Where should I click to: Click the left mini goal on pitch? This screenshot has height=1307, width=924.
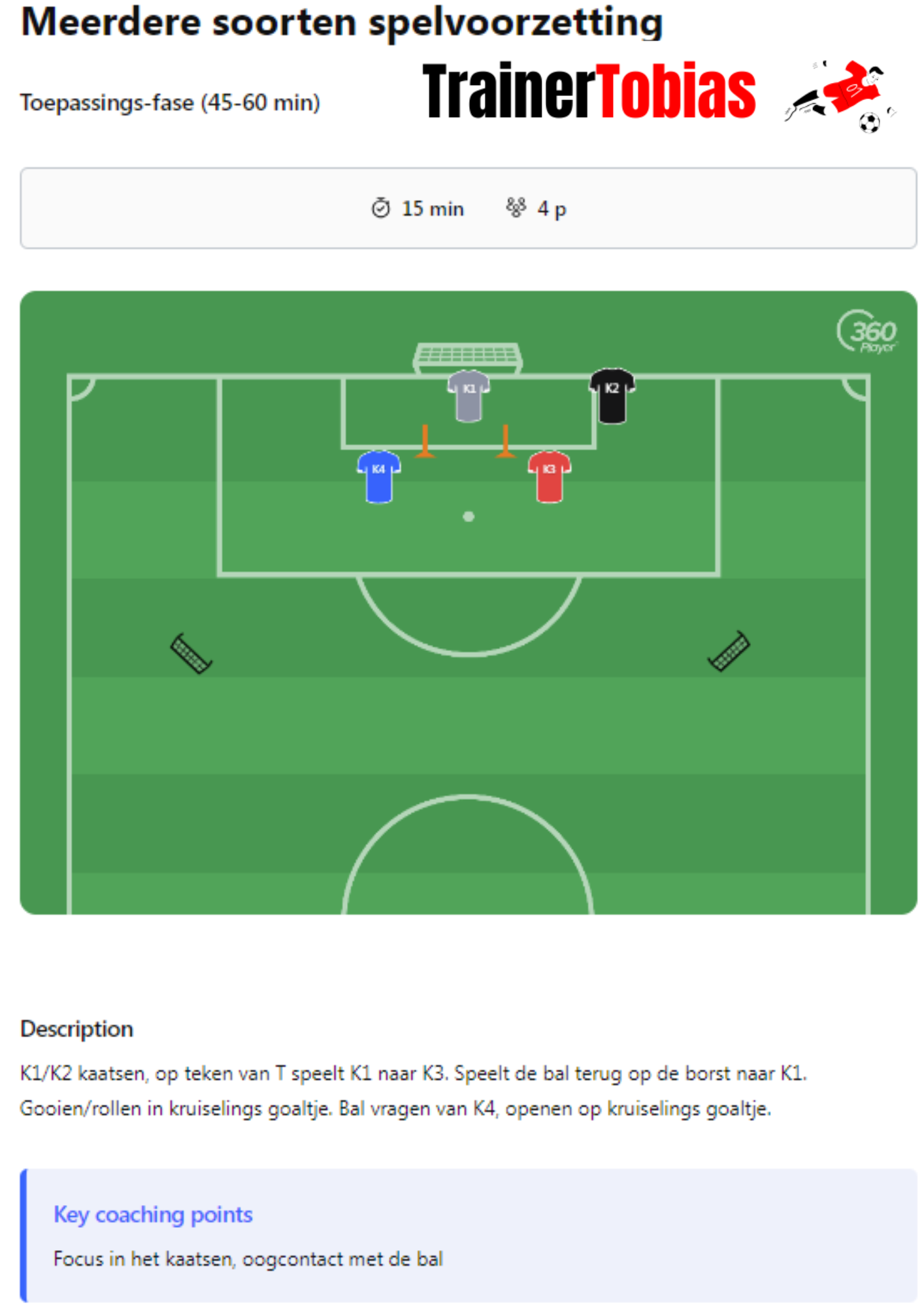click(x=191, y=653)
